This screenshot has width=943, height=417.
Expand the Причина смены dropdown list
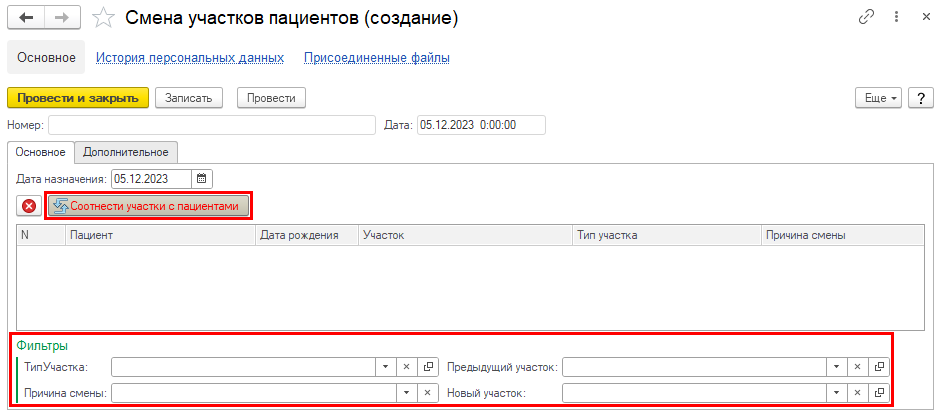pos(386,393)
